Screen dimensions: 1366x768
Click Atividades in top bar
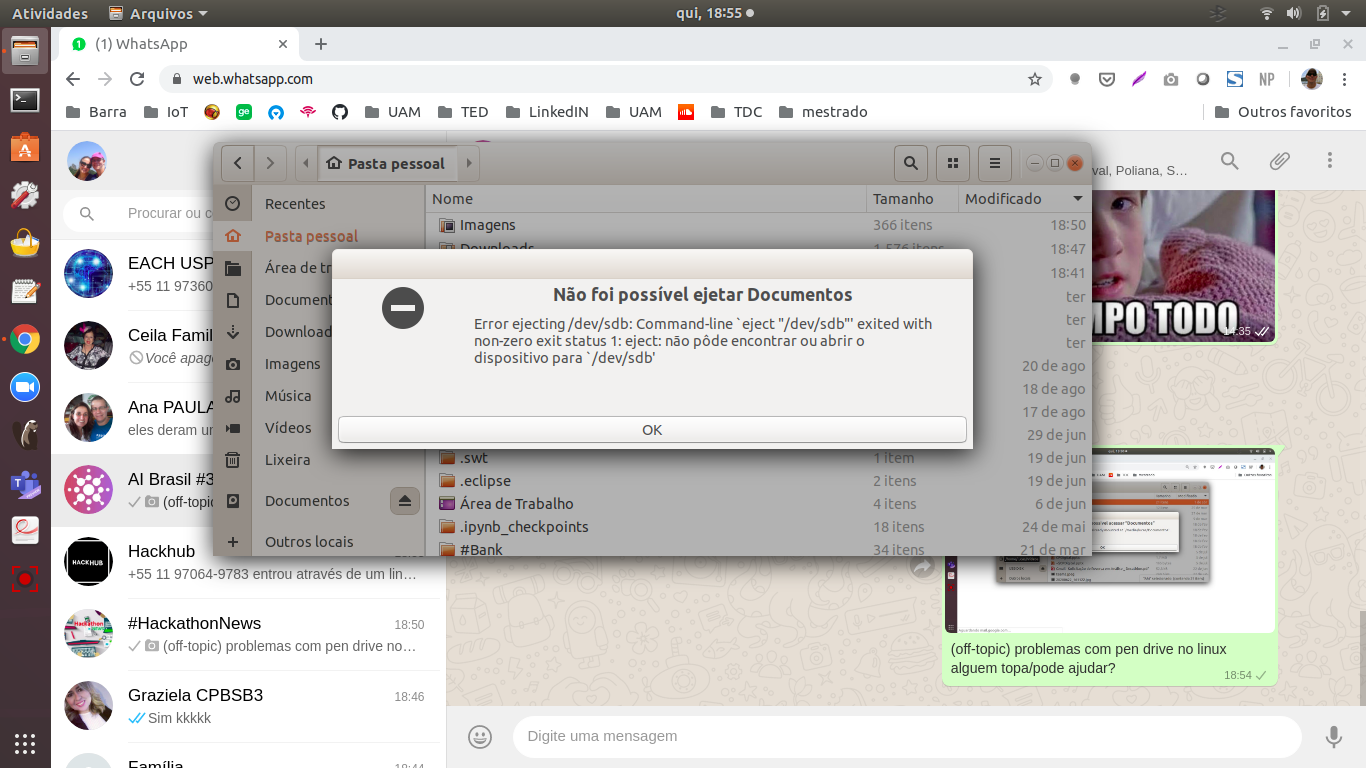point(50,13)
